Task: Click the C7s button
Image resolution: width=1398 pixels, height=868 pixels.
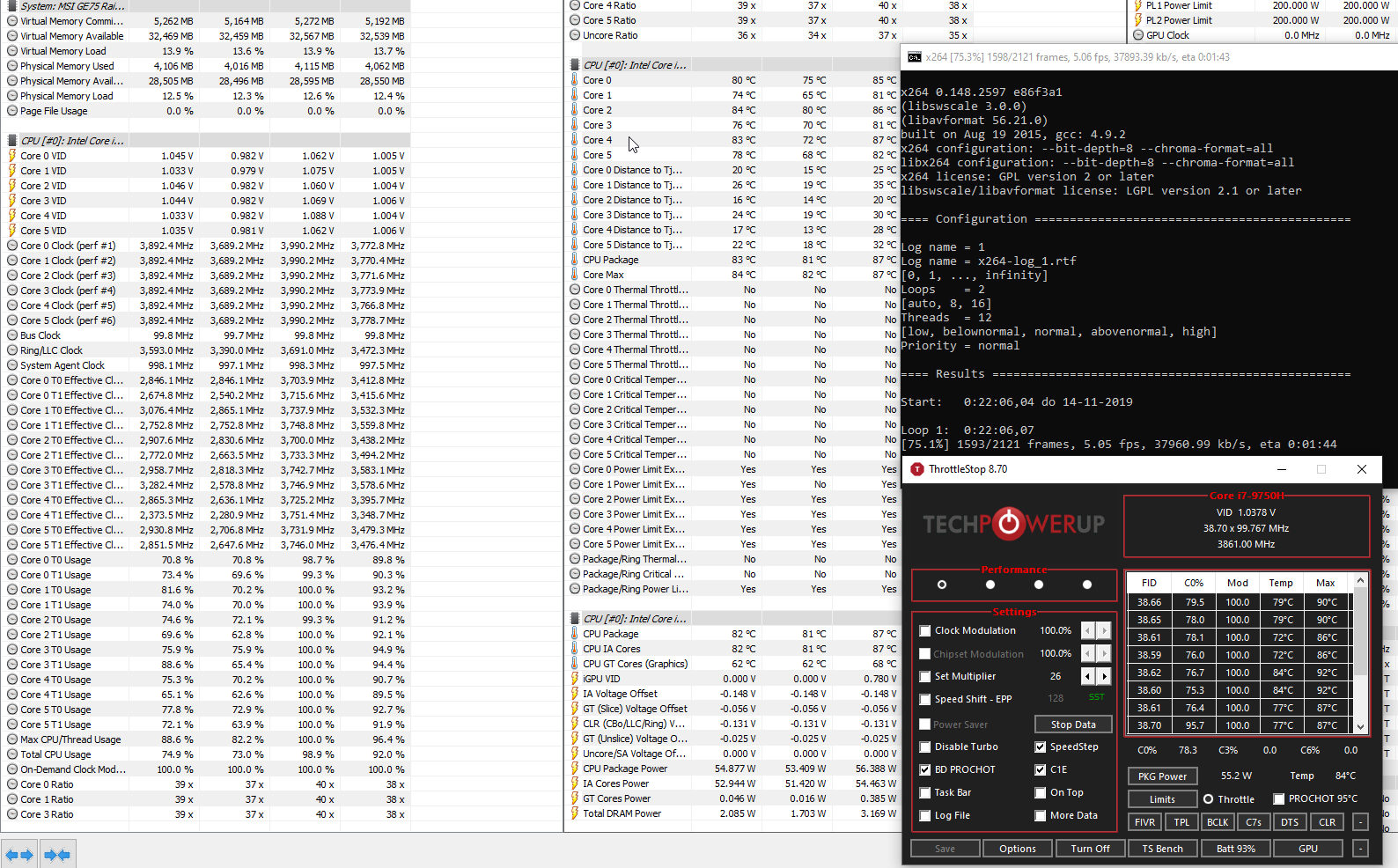Action: pos(1254,822)
